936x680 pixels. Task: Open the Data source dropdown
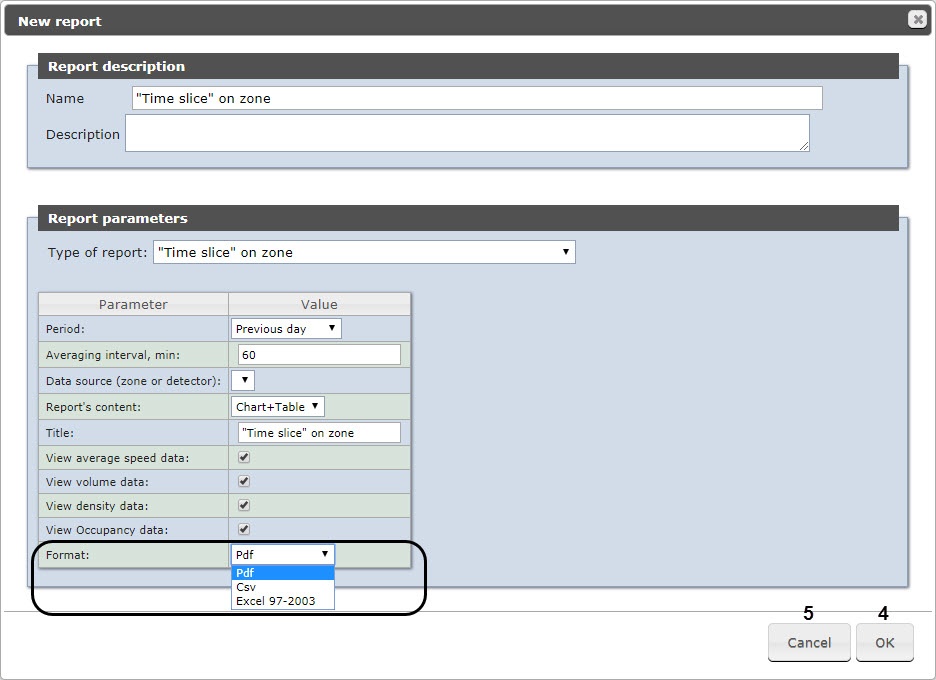(243, 380)
